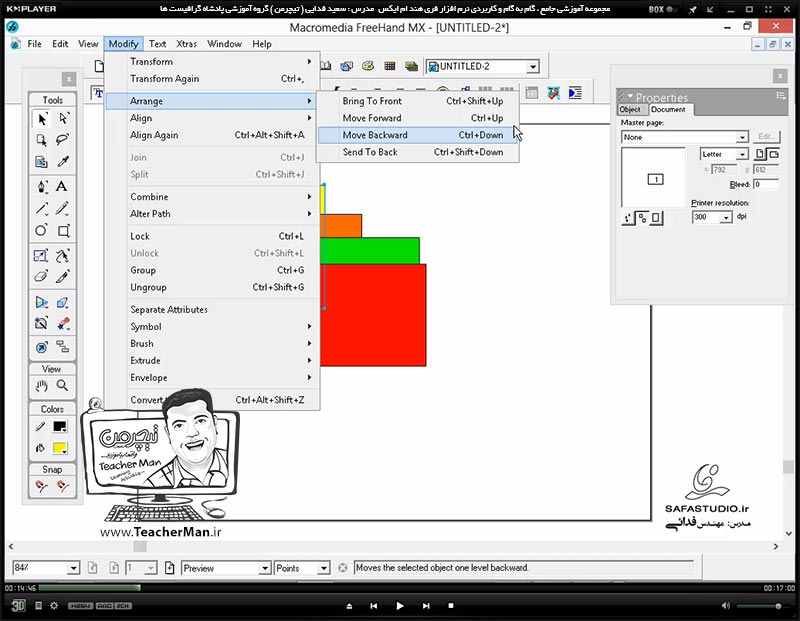Choose Bring To Front
The width and height of the screenshot is (800, 621).
point(418,101)
